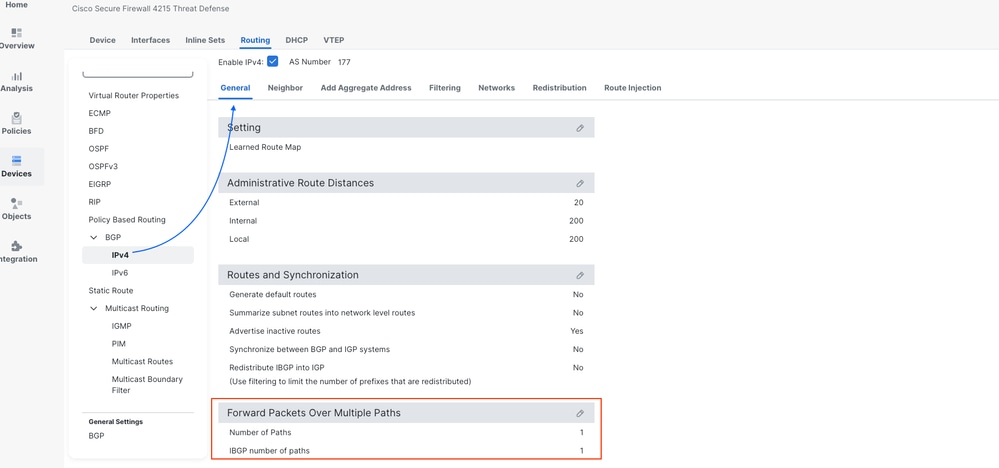Open the Policies clipboard icon
The width and height of the screenshot is (999, 468).
(x=17, y=118)
